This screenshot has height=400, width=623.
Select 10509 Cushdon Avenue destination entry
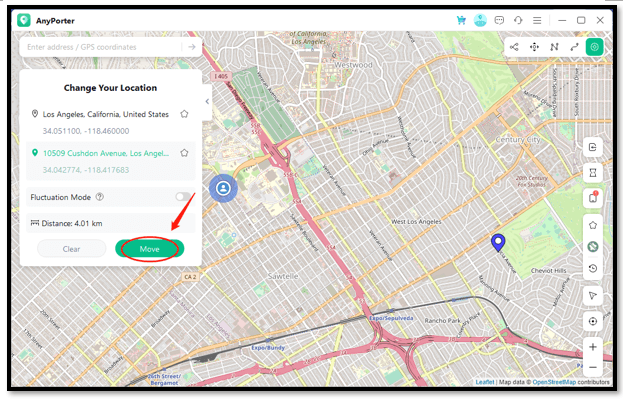(106, 153)
